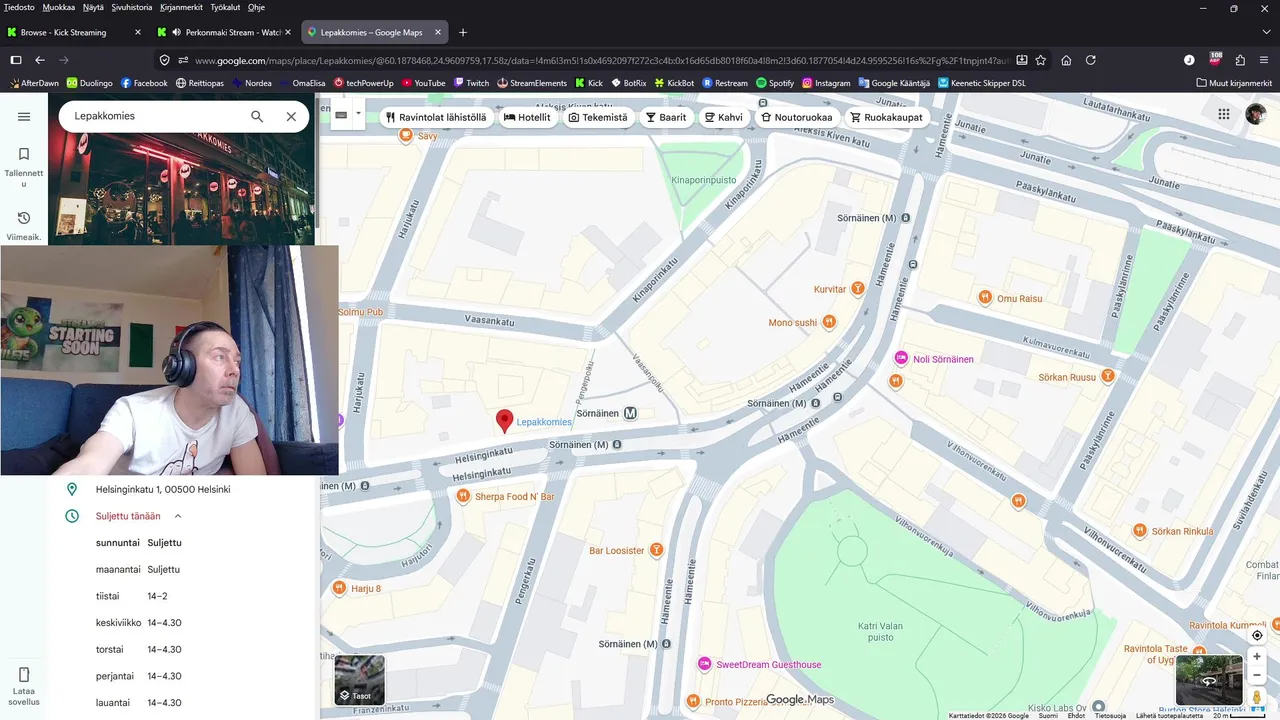Open the YouTube bookmark
Viewport: 1280px width, 720px height.
(423, 83)
